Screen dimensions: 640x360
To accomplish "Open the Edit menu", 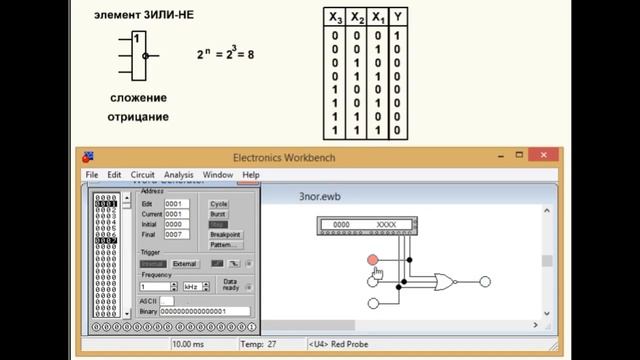I will [114, 175].
